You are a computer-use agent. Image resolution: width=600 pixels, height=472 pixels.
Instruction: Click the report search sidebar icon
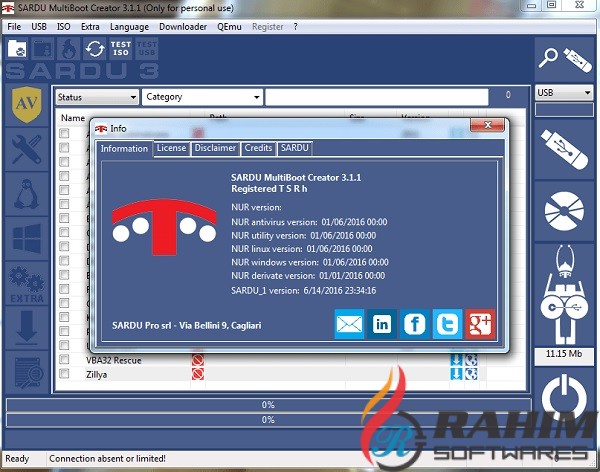click(x=26, y=372)
